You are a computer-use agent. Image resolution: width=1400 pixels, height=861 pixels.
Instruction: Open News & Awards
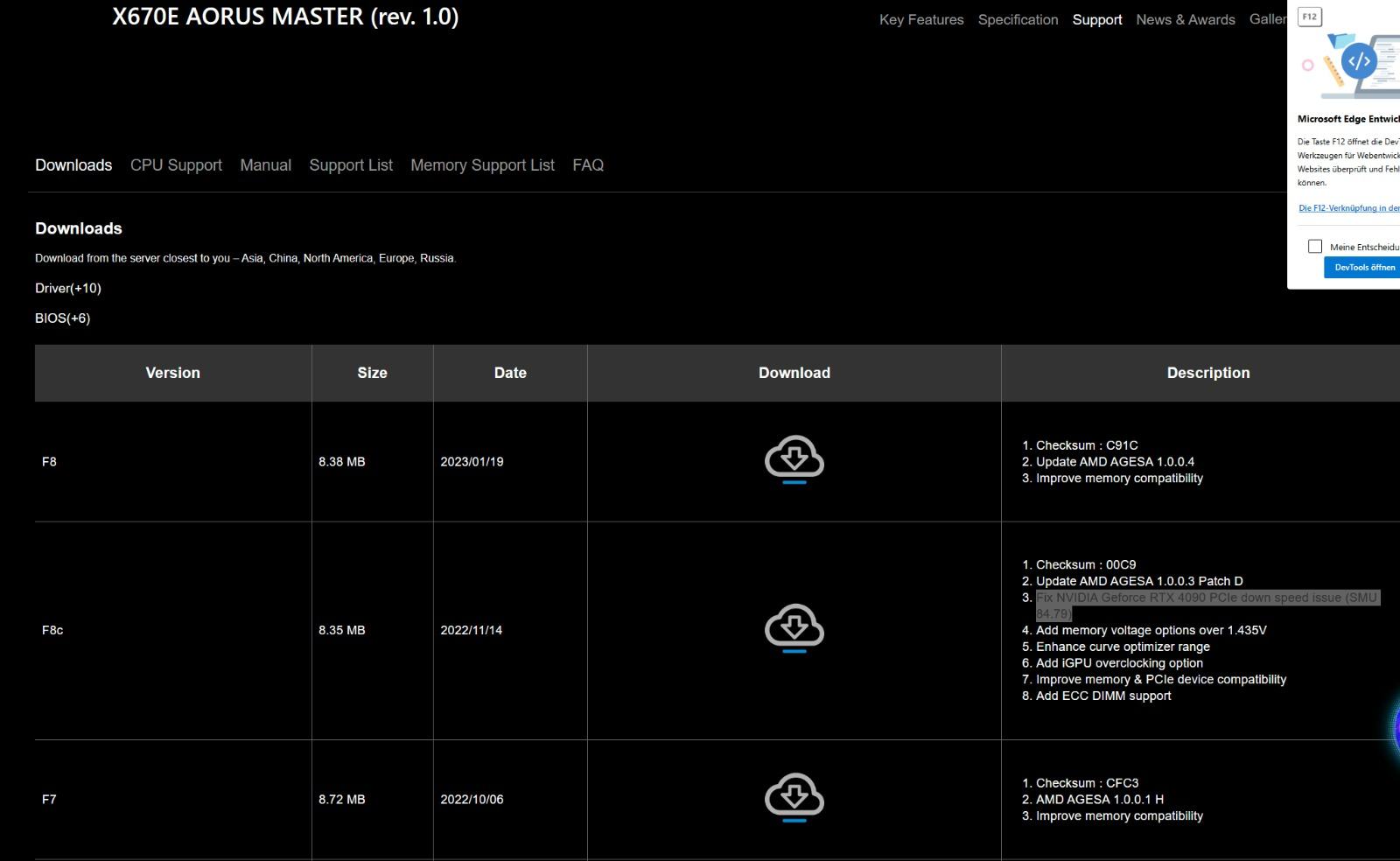pyautogui.click(x=1186, y=19)
